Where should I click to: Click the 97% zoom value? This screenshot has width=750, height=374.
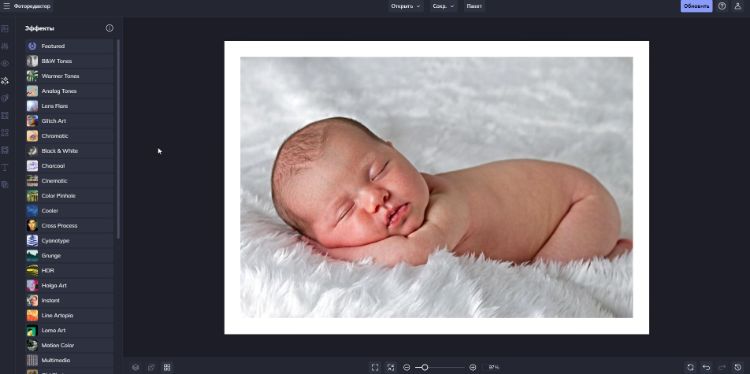coord(494,367)
